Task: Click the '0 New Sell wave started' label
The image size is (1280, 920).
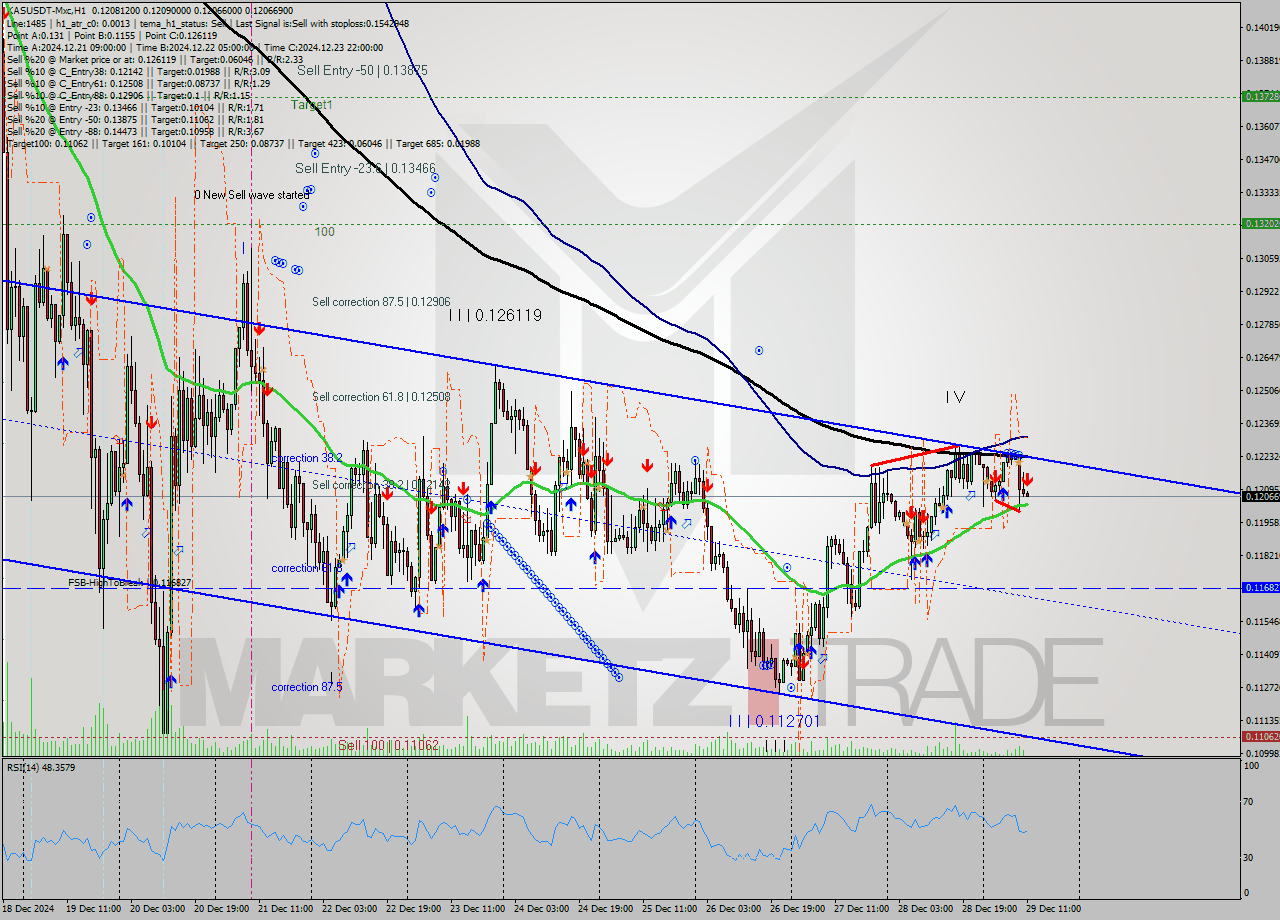Action: (x=250, y=195)
